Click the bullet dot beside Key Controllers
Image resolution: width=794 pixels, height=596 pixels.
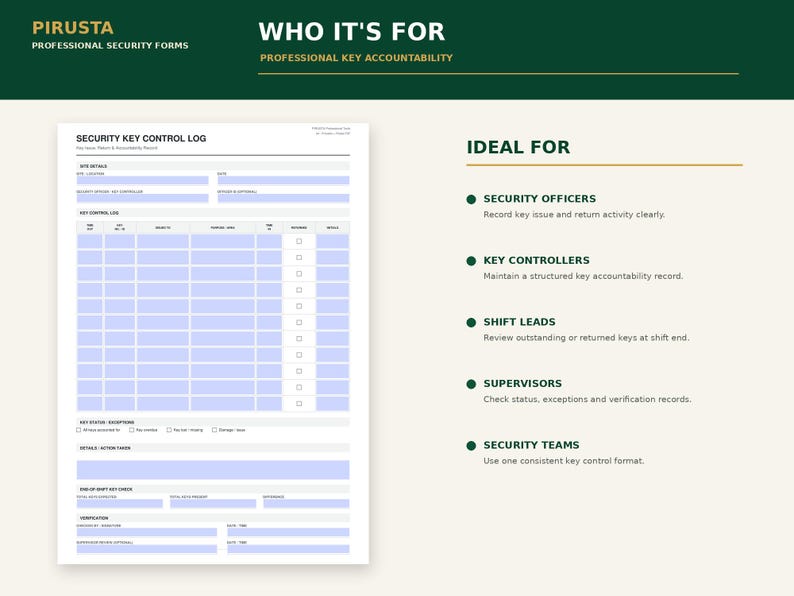pyautogui.click(x=471, y=261)
